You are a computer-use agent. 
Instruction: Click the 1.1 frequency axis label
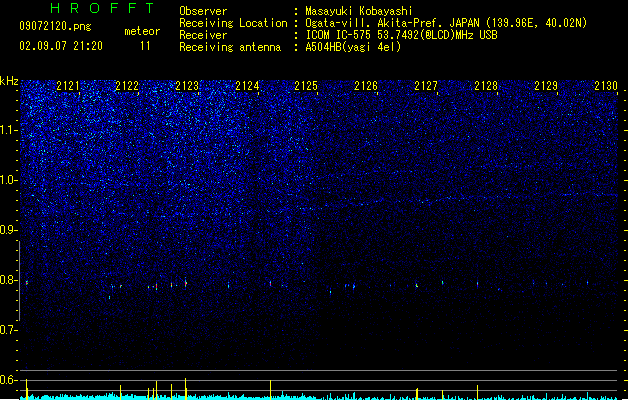click(x=9, y=130)
